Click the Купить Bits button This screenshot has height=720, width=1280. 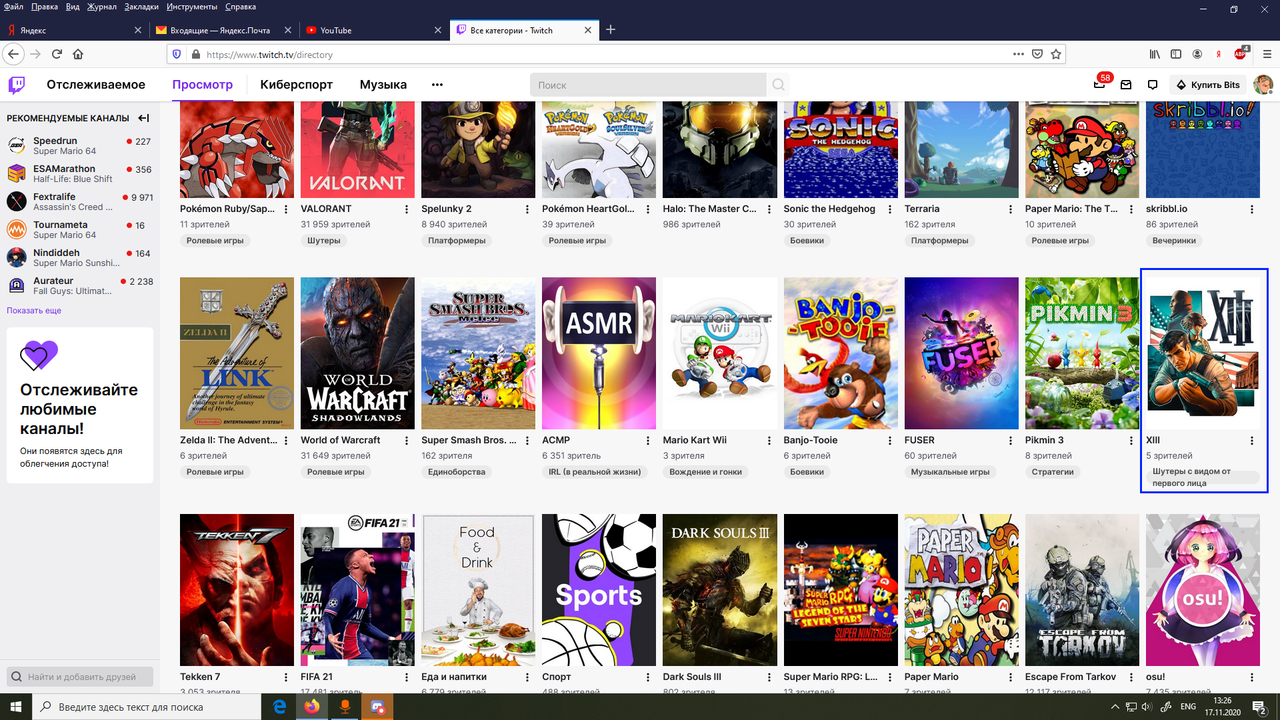pos(1208,85)
